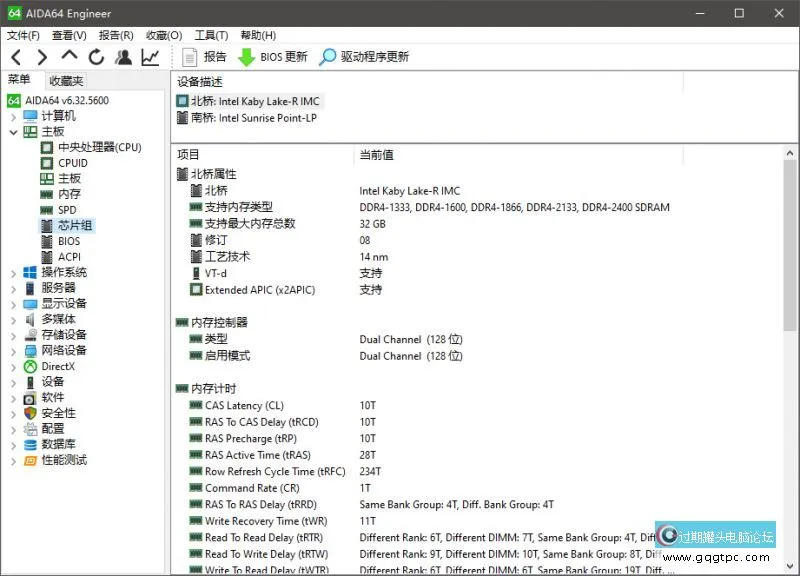This screenshot has height=576, width=800.
Task: Click the refresh icon in toolbar
Action: tap(96, 57)
